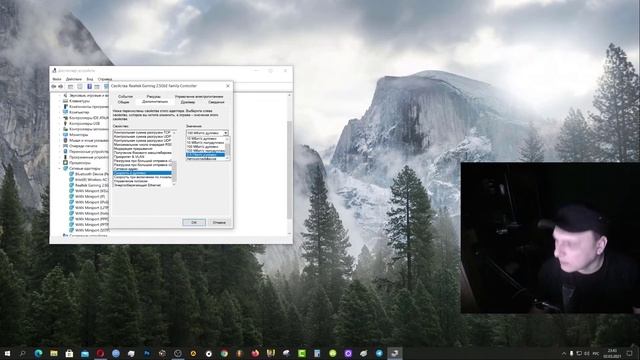Open Microsoft Store from the taskbar

point(69,353)
